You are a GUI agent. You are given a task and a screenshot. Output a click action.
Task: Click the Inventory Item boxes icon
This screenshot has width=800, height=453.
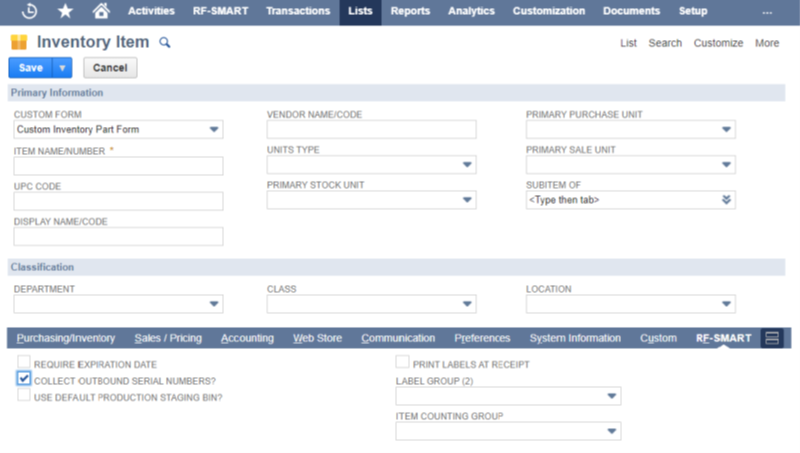click(19, 43)
